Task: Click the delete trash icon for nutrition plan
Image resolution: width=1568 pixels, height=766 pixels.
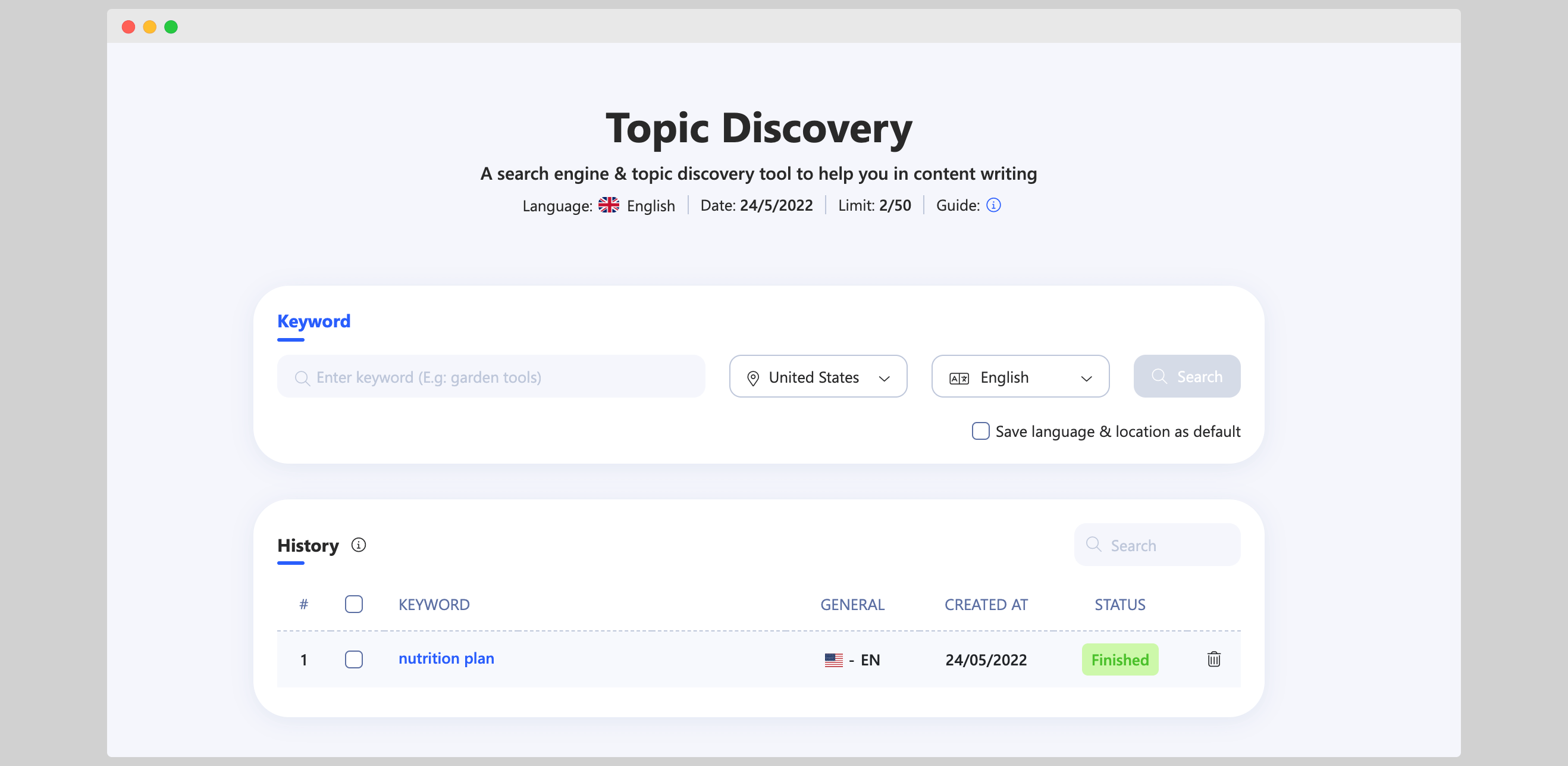Action: 1214,659
